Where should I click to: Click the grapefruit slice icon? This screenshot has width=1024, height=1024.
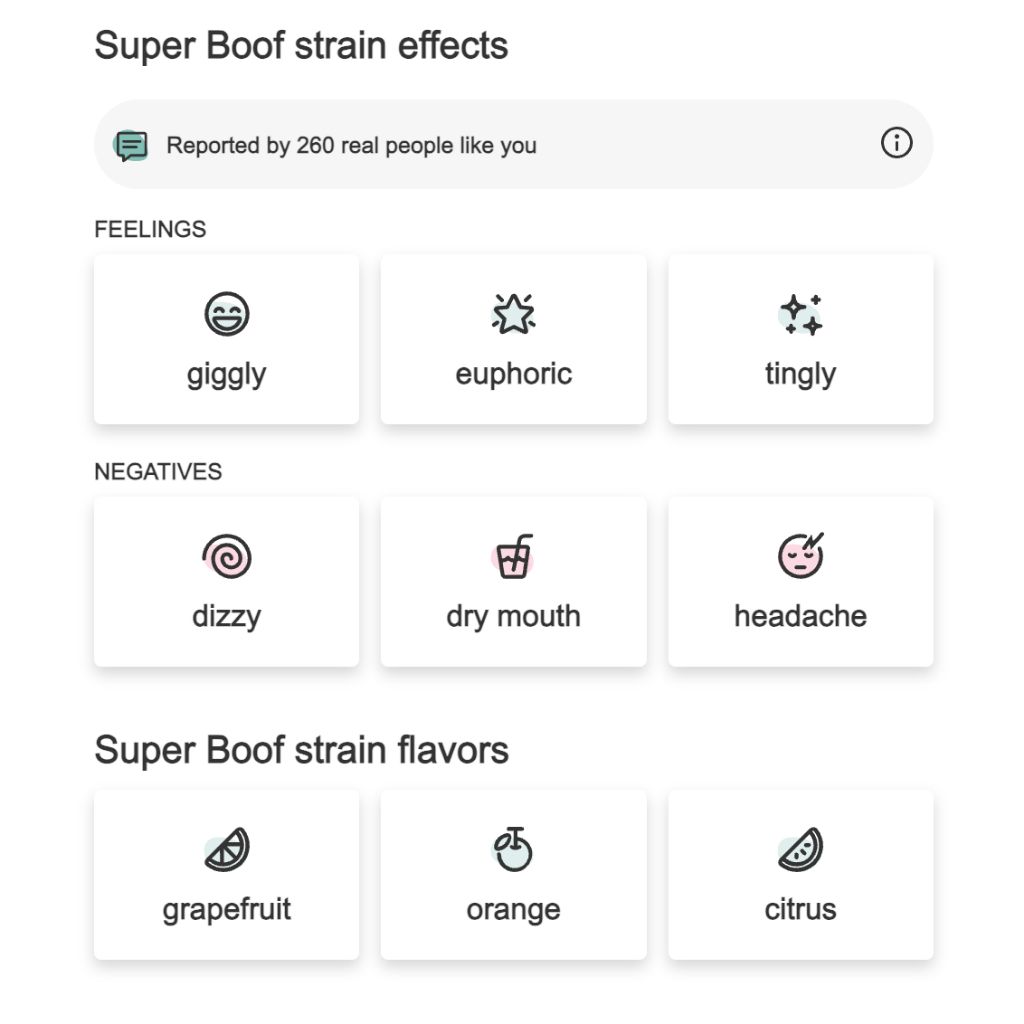227,850
